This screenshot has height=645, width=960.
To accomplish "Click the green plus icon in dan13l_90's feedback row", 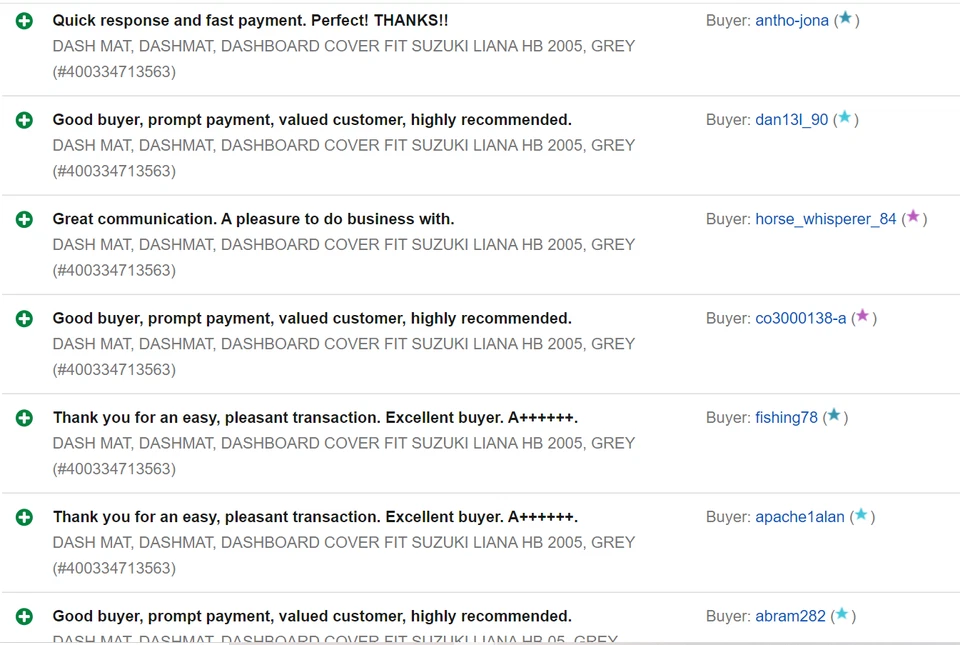I will click(x=24, y=120).
